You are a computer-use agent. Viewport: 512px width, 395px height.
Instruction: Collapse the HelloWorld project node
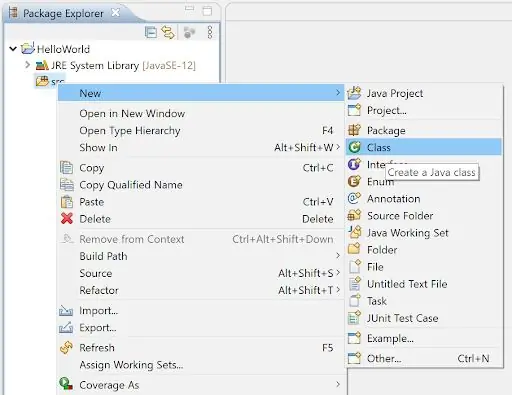13,49
